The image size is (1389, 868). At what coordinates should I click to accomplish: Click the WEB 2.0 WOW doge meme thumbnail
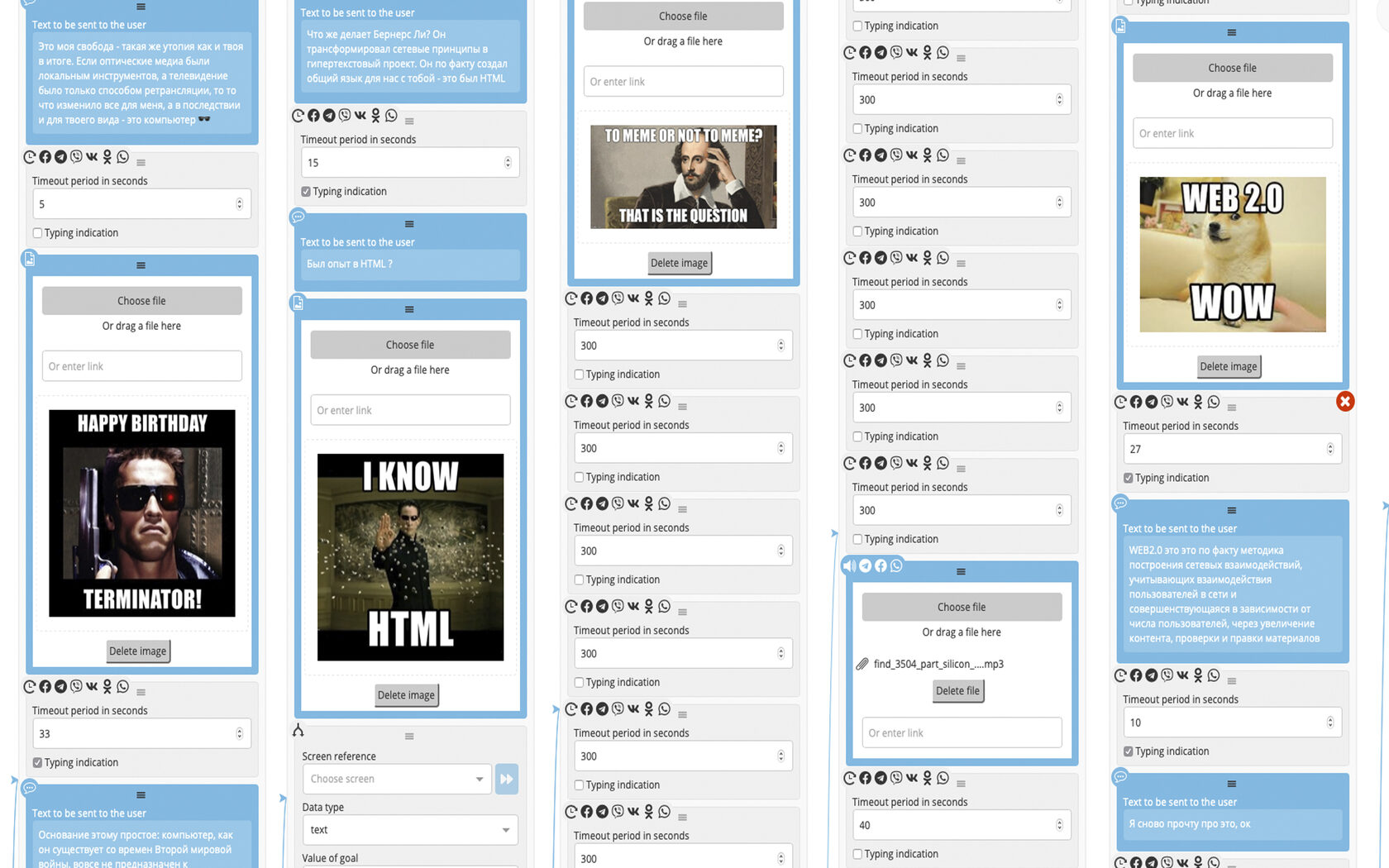(x=1232, y=255)
